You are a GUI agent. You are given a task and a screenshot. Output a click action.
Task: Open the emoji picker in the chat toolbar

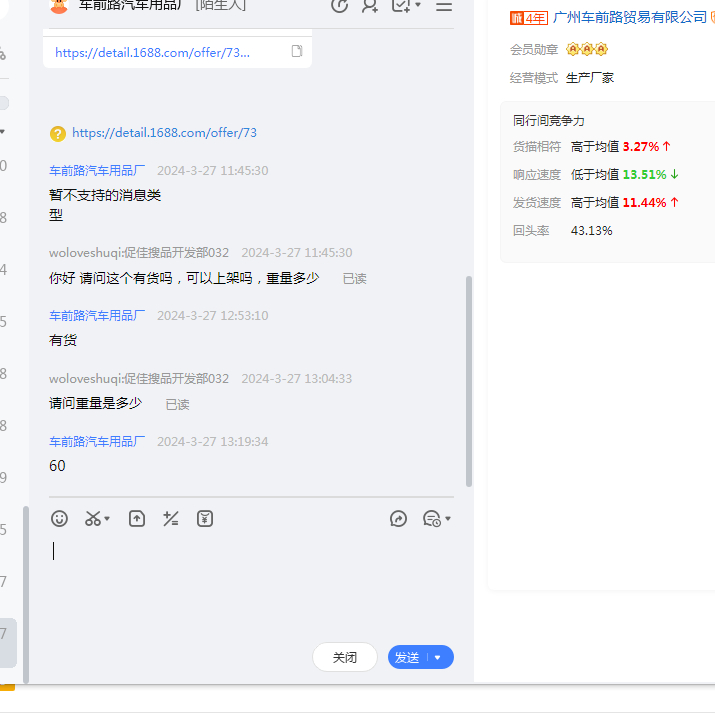(60, 519)
